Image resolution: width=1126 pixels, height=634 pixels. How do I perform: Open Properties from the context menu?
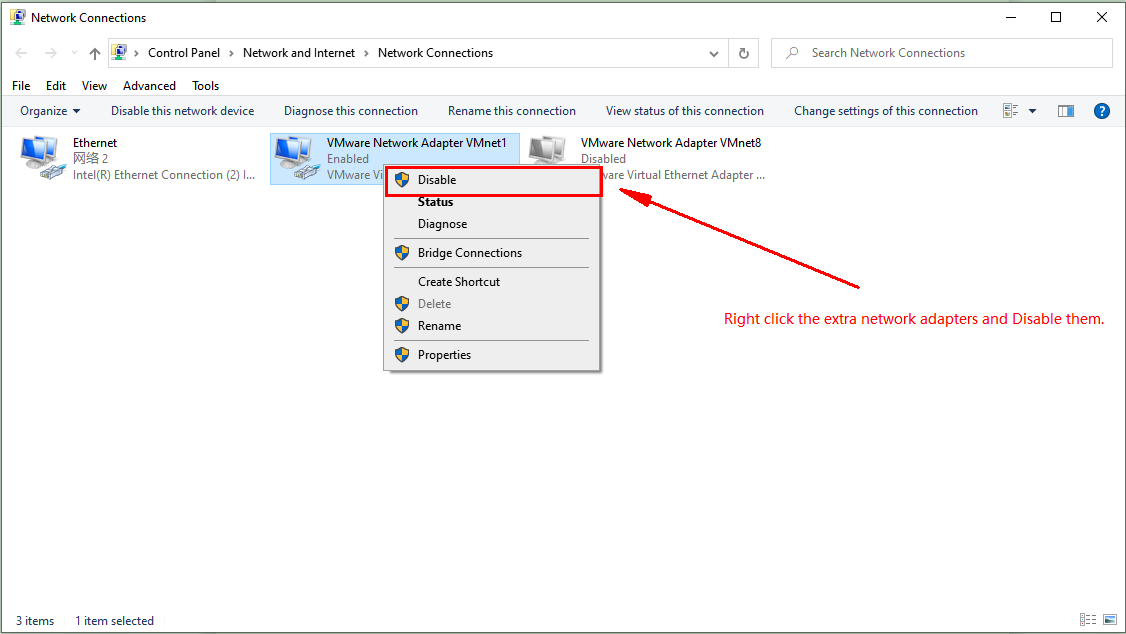493,355
